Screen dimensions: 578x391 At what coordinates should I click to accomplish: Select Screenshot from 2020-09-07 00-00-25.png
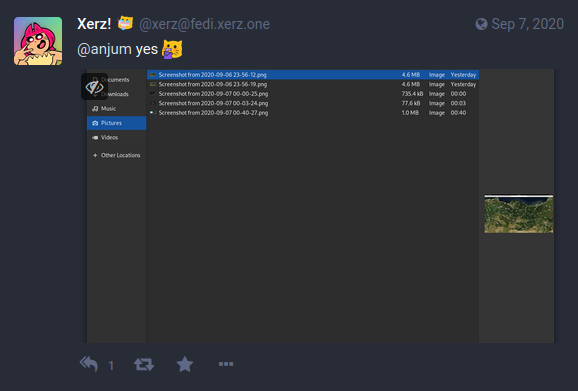313,94
